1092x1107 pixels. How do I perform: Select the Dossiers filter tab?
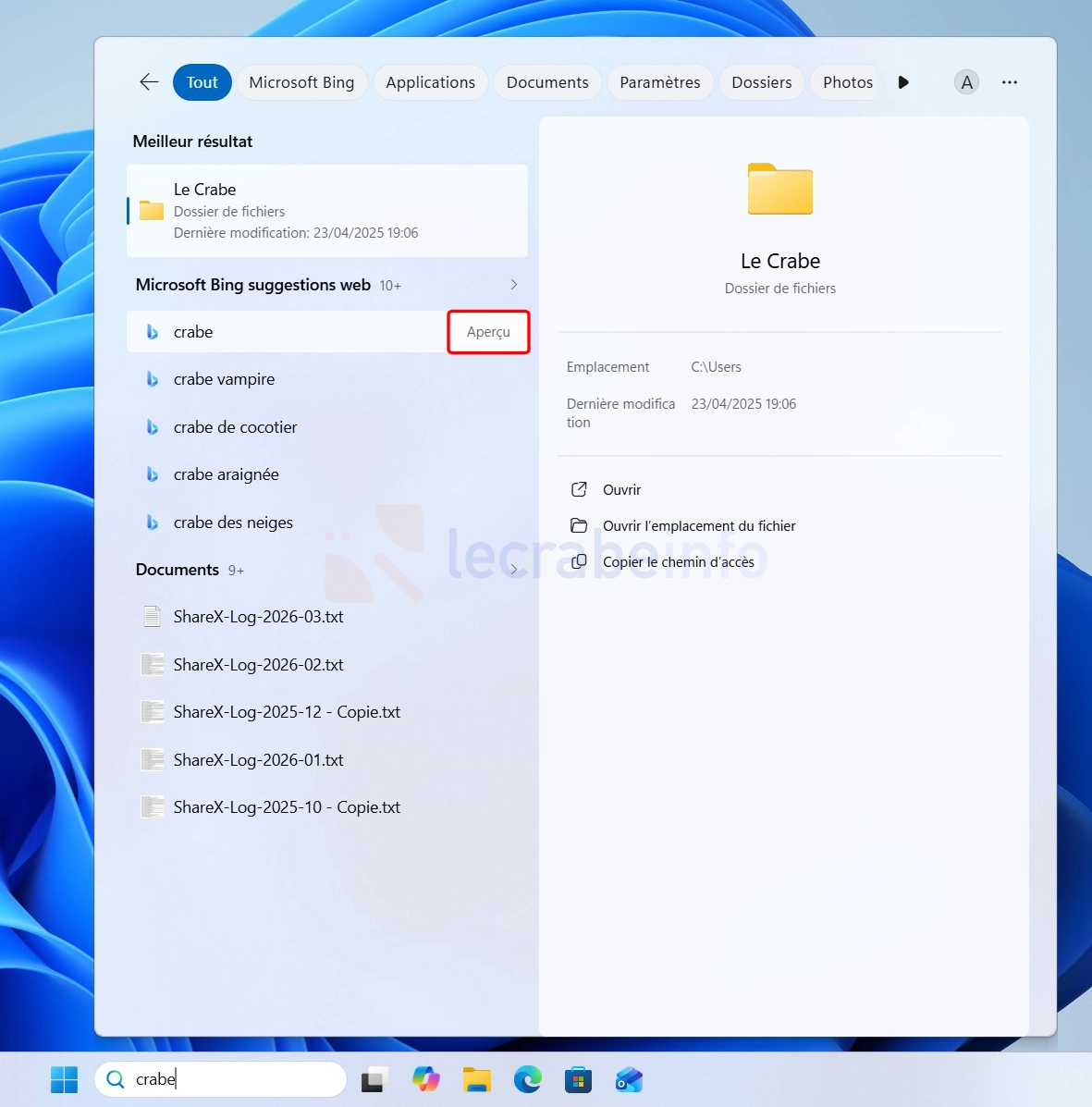click(x=761, y=82)
